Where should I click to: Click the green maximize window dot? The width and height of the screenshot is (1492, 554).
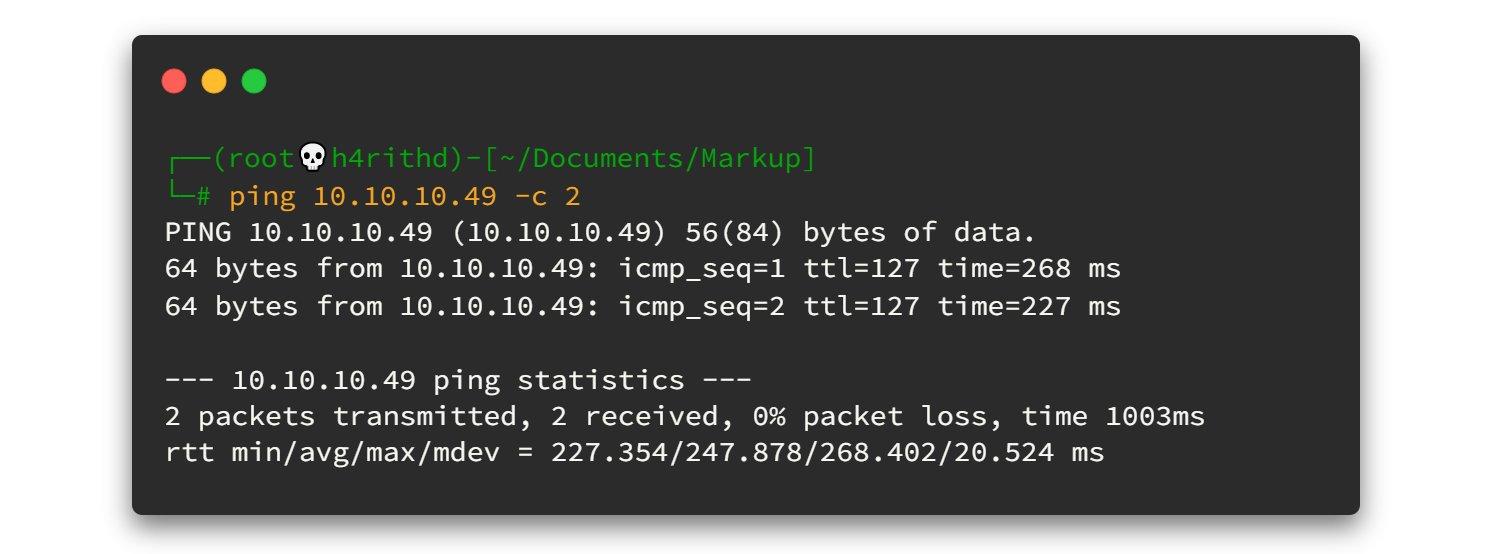[254, 81]
